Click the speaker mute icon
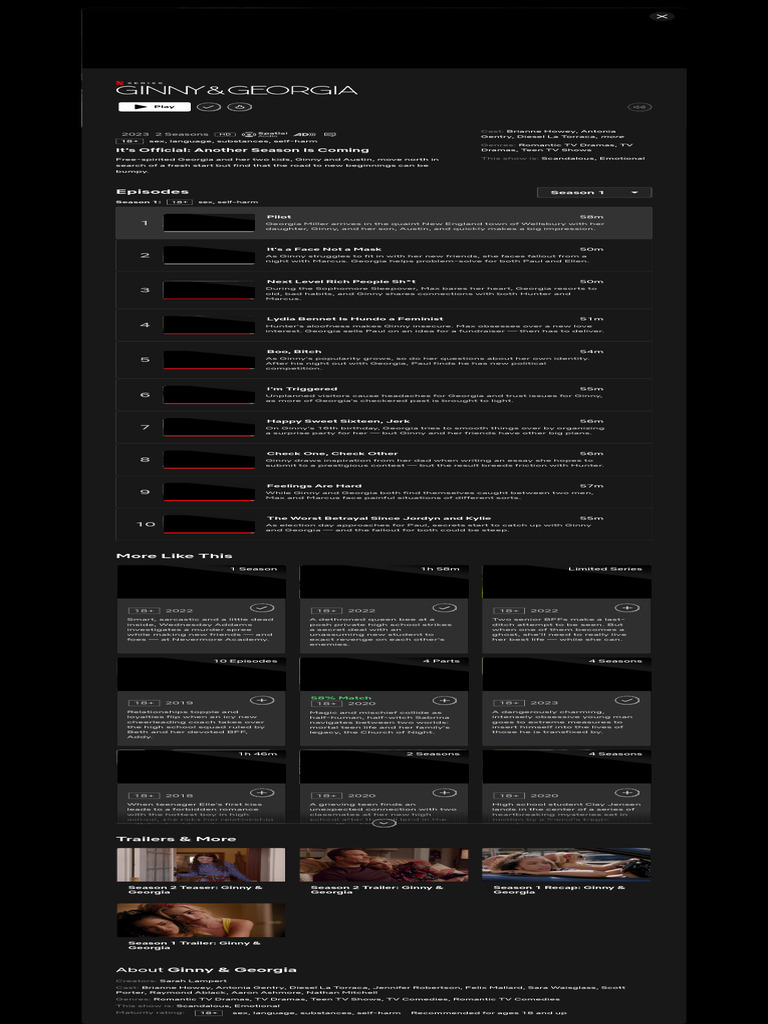Screen dimensions: 768x1024 (x=639, y=107)
